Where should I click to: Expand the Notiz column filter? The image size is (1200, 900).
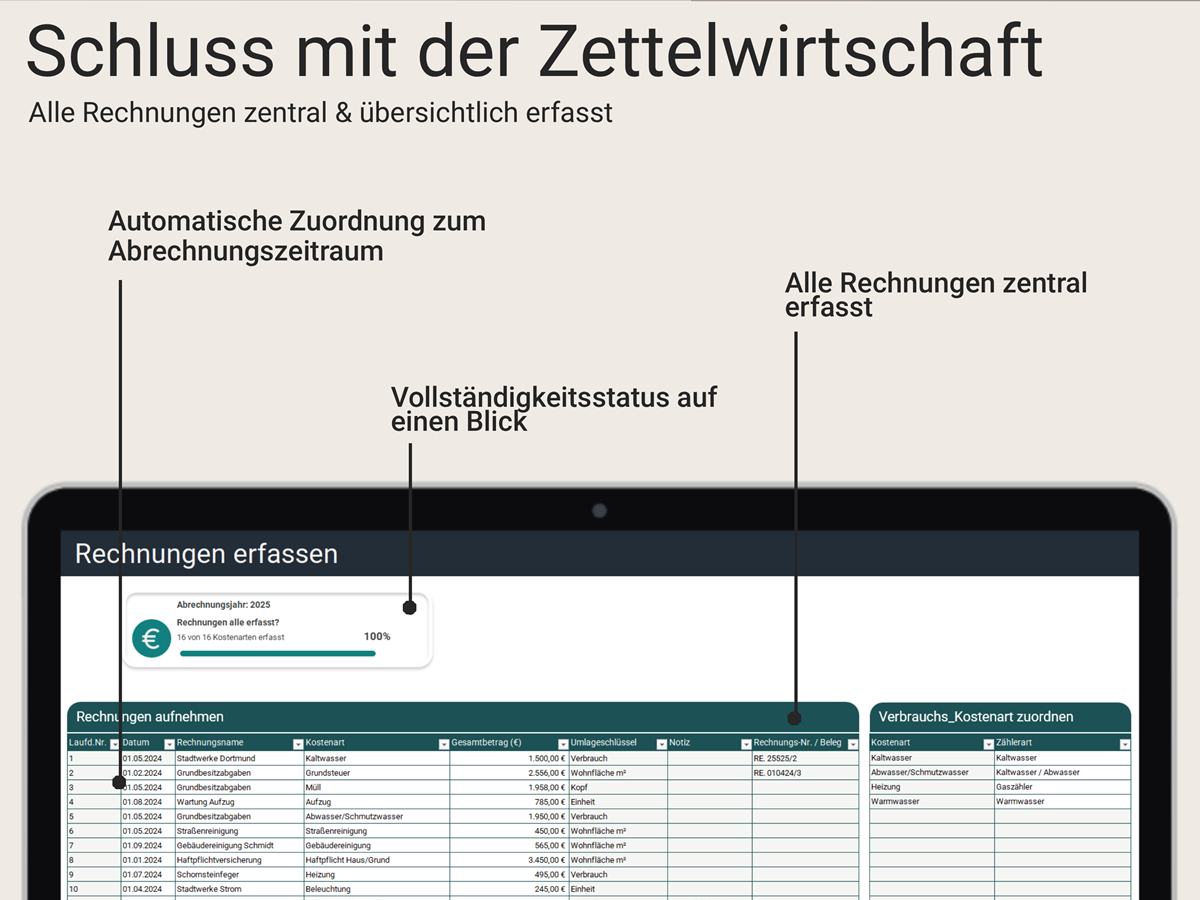(746, 744)
